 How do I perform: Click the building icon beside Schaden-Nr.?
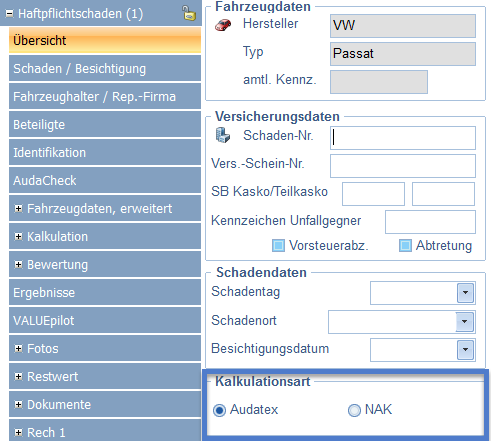223,135
